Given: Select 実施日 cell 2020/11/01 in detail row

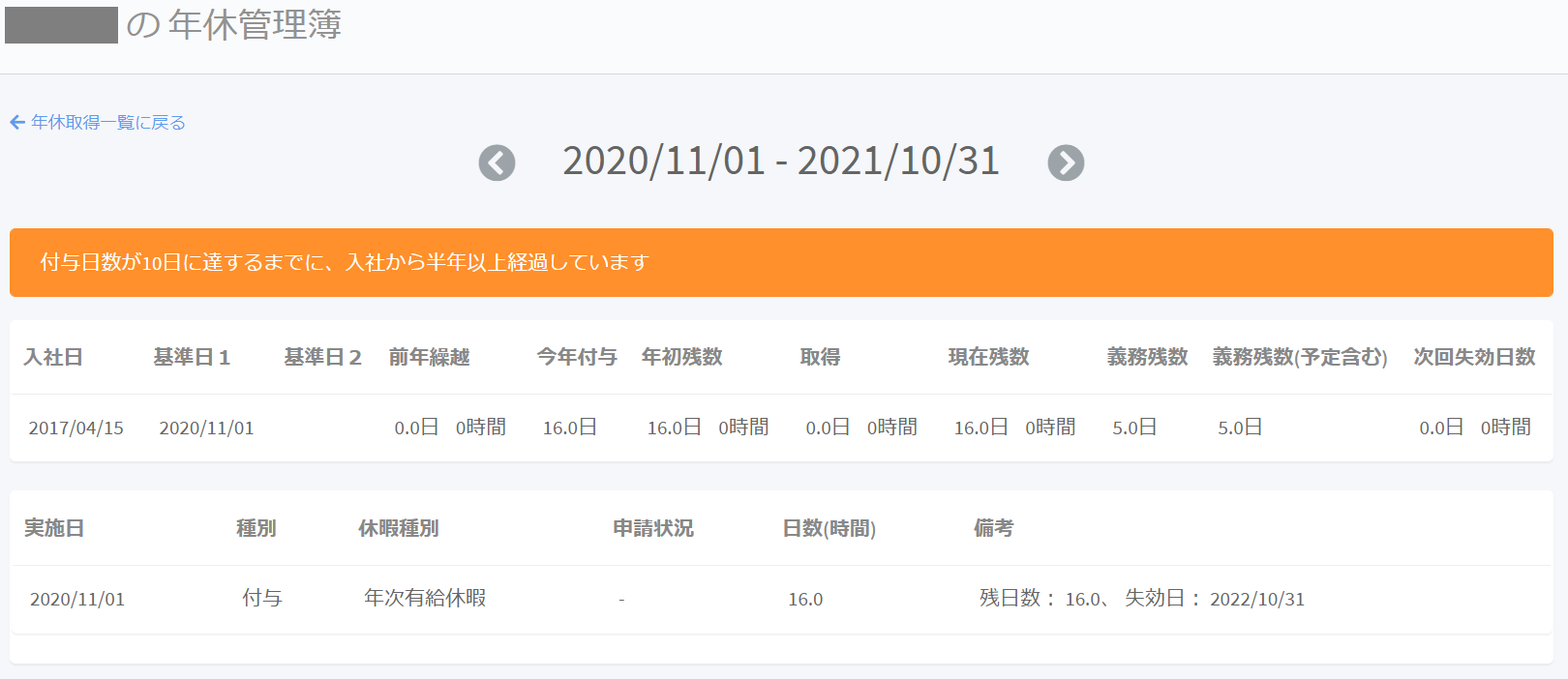Looking at the screenshot, I should (77, 599).
